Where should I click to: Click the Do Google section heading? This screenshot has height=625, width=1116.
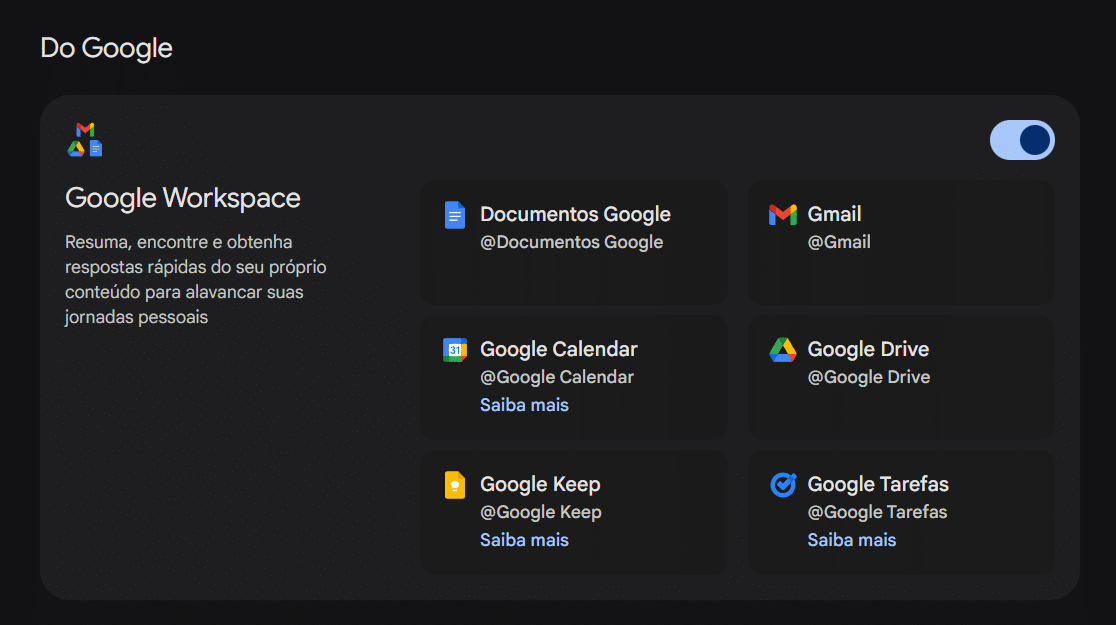107,48
